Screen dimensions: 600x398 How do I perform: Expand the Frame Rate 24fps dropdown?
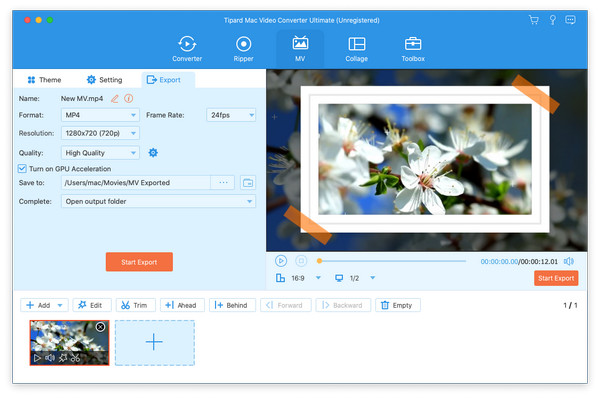click(231, 115)
